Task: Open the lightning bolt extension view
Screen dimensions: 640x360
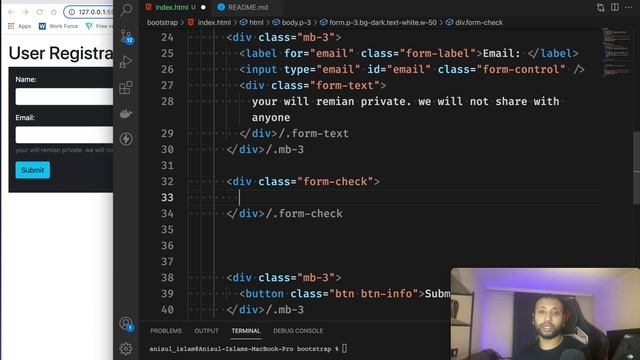Action: pos(126,139)
